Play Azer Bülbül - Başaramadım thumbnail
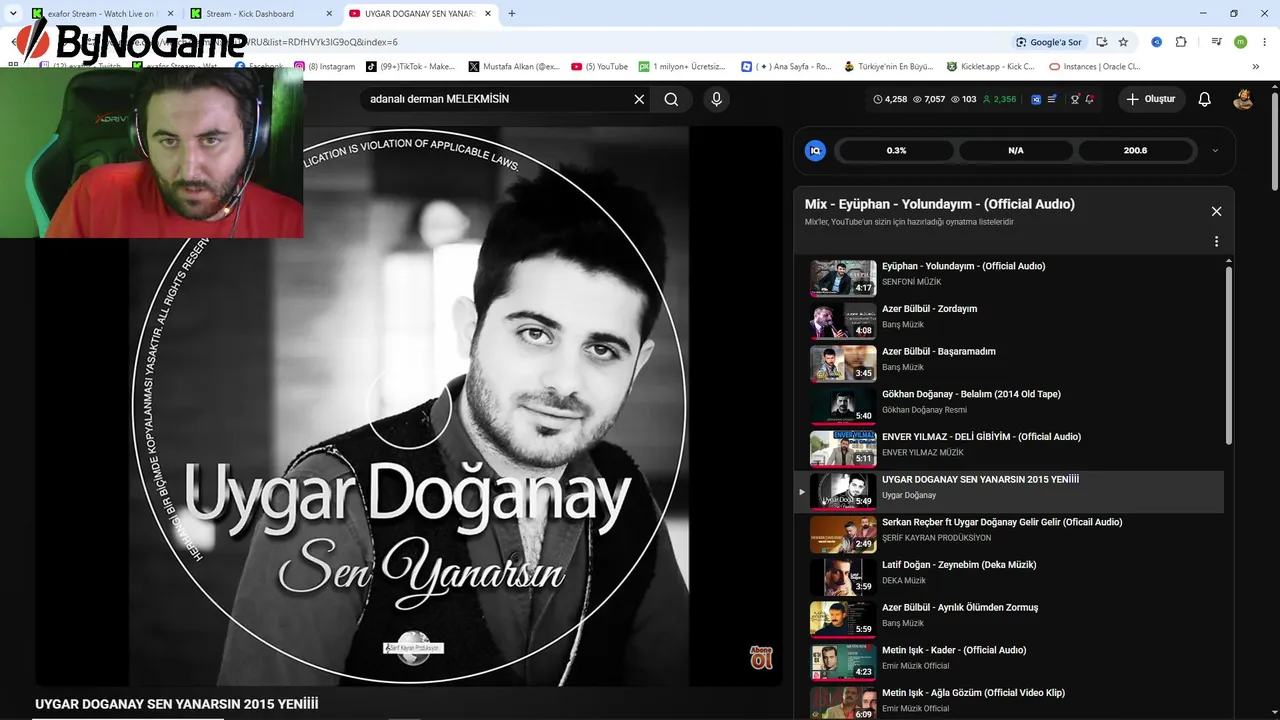Image resolution: width=1280 pixels, height=720 pixels. [x=843, y=364]
